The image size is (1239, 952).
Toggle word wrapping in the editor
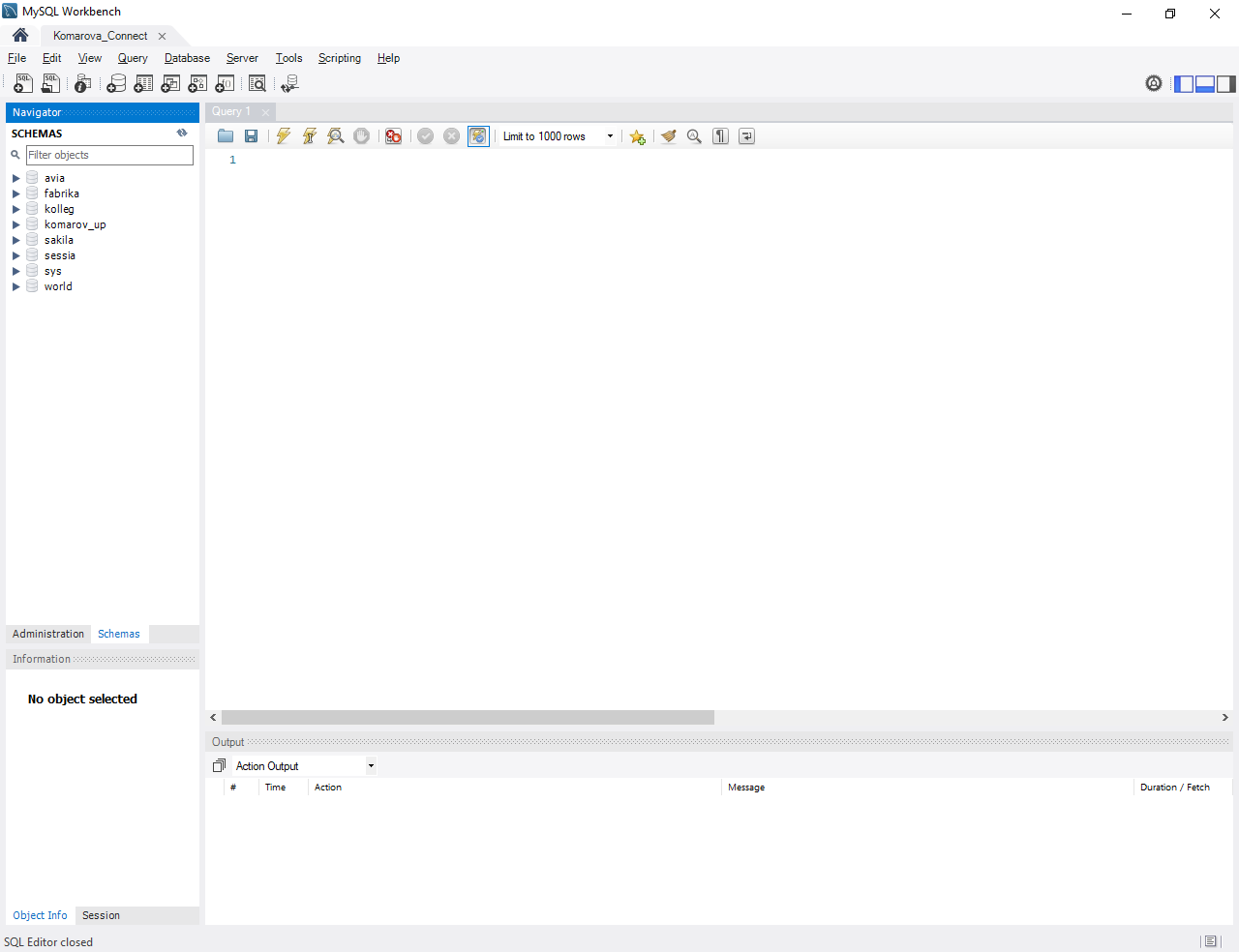coord(746,136)
